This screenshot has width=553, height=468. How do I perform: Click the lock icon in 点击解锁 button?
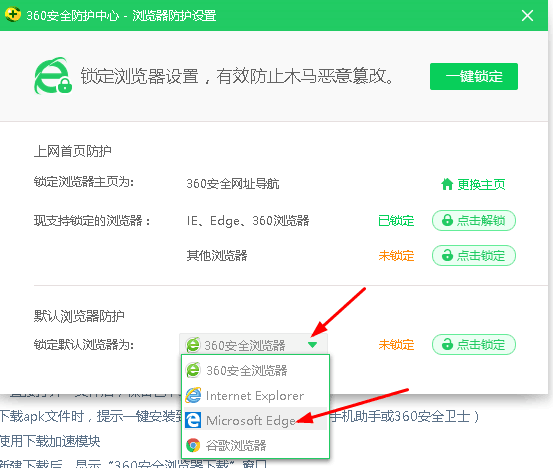point(447,220)
